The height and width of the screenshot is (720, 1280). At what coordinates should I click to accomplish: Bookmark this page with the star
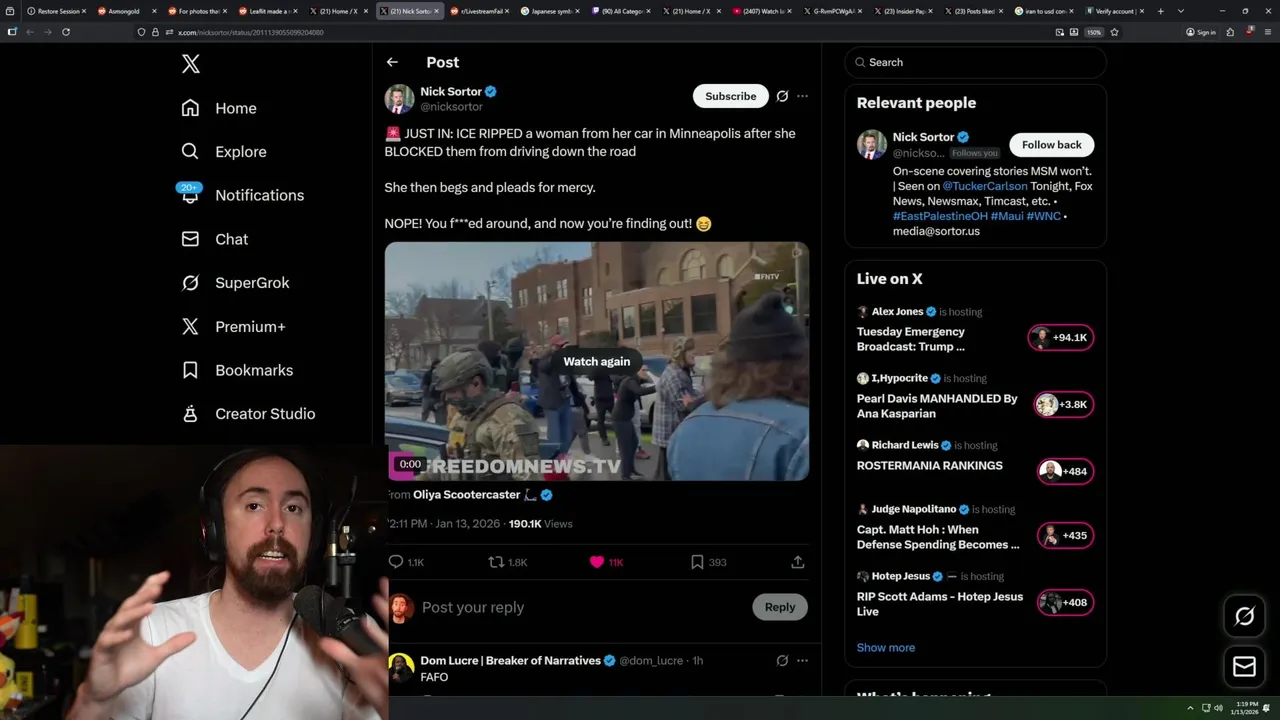pyautogui.click(x=1114, y=32)
